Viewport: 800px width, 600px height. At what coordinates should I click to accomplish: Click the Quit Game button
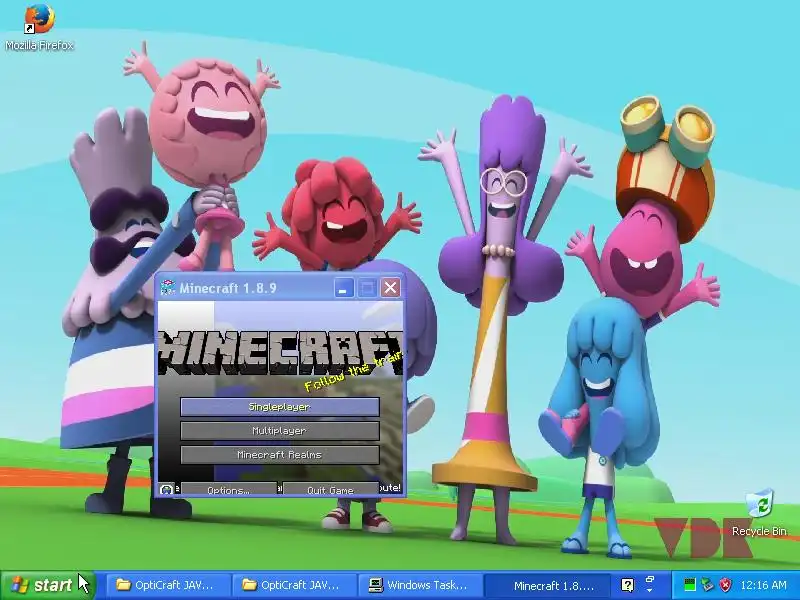(x=331, y=489)
